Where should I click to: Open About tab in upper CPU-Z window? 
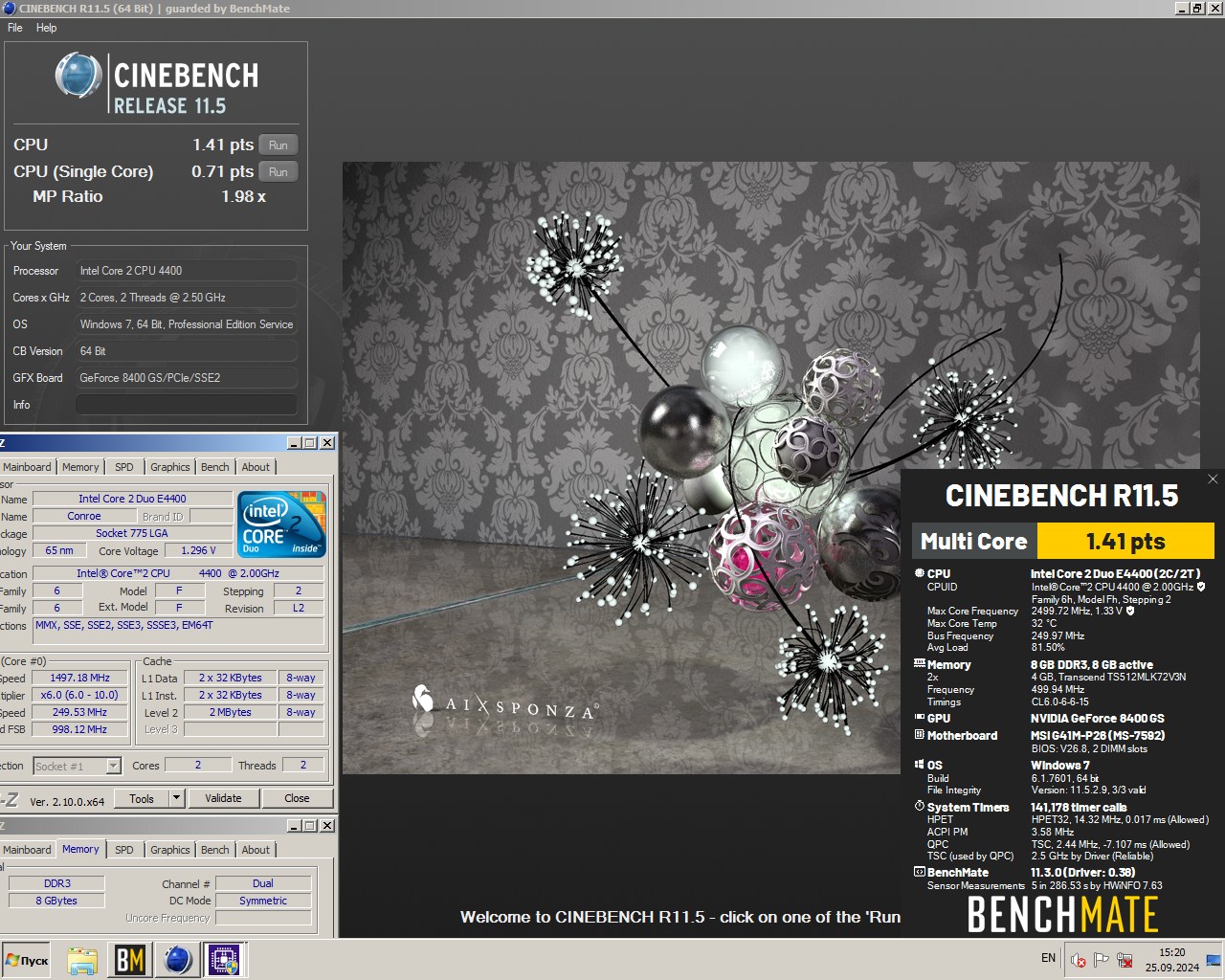point(256,467)
